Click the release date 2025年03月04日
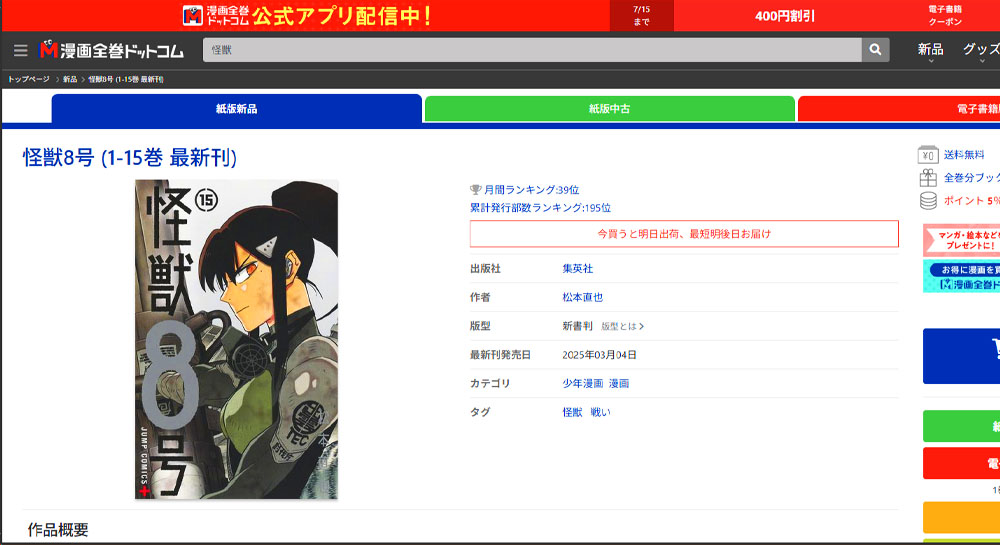The width and height of the screenshot is (1000, 545). [x=599, y=355]
